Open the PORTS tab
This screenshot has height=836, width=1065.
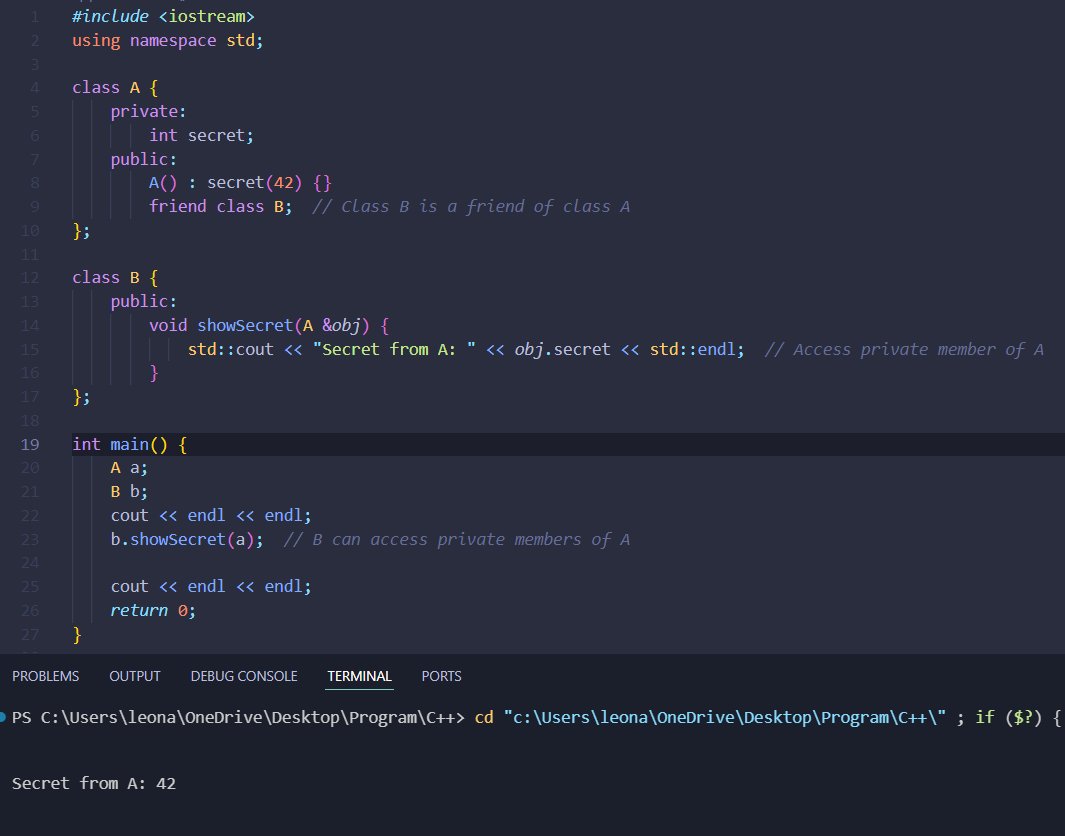coord(441,676)
